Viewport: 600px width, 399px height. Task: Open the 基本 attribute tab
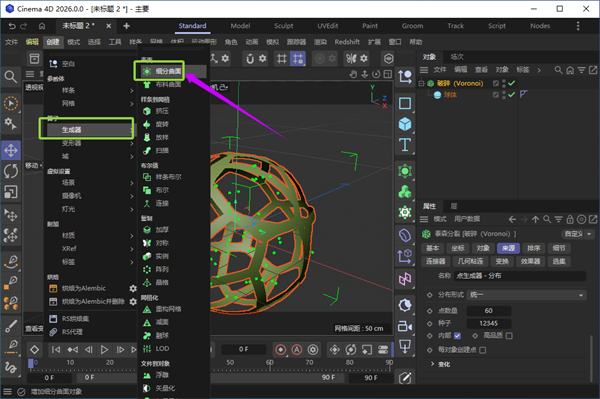point(432,248)
